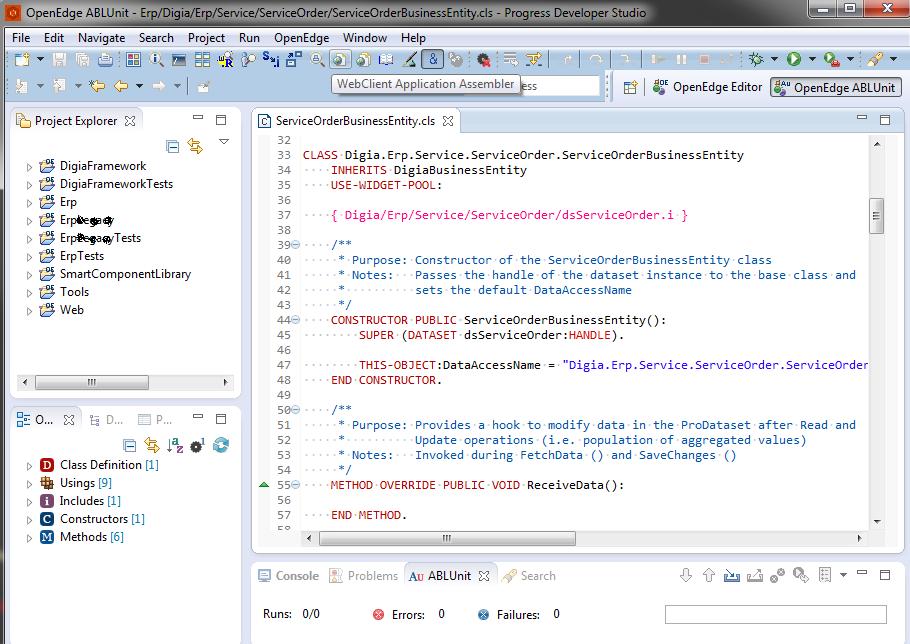The height and width of the screenshot is (644, 910).
Task: Expand the SmartComponentLibrary project node
Action: tap(29, 275)
